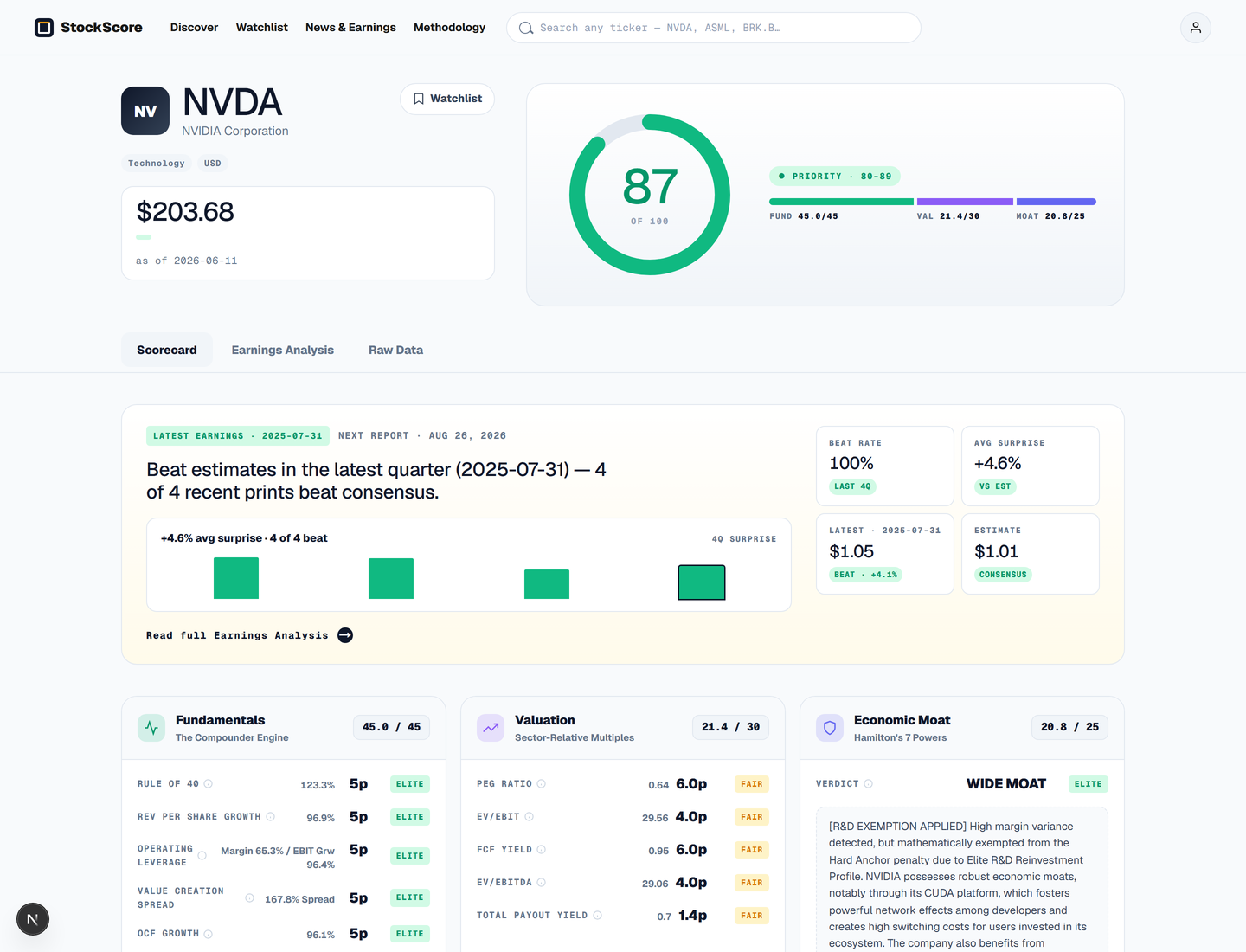Screen dimensions: 1246x952
Task: Open Methodology in the top navigation
Action: tap(449, 28)
